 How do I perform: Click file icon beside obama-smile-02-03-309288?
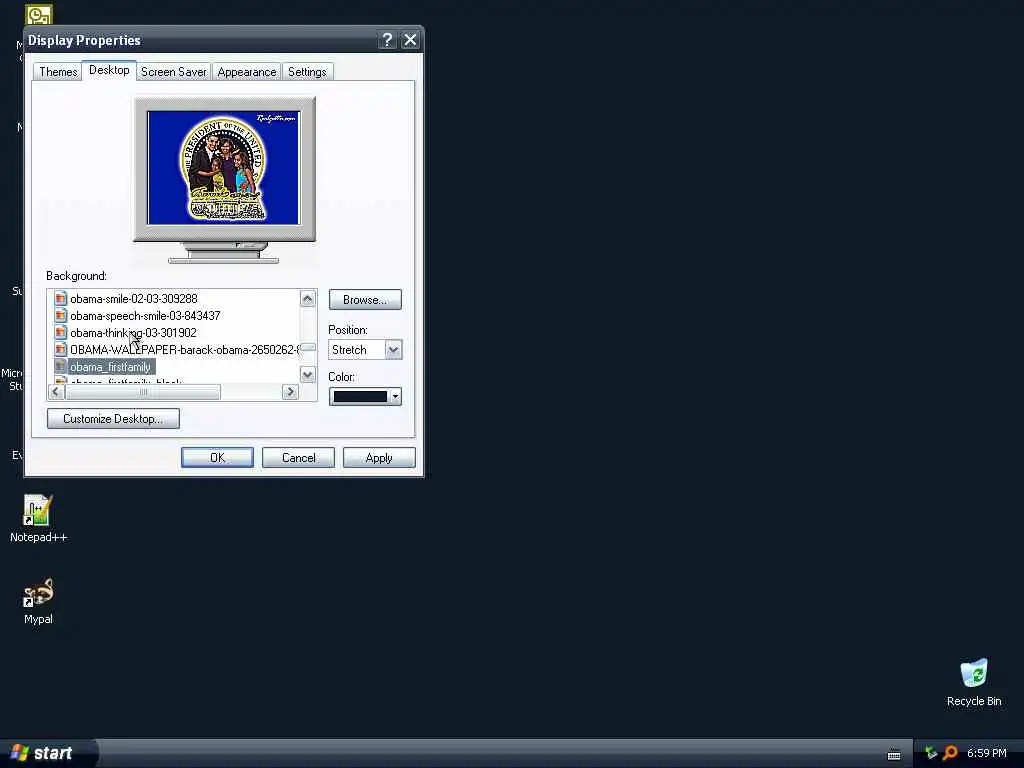pos(61,298)
